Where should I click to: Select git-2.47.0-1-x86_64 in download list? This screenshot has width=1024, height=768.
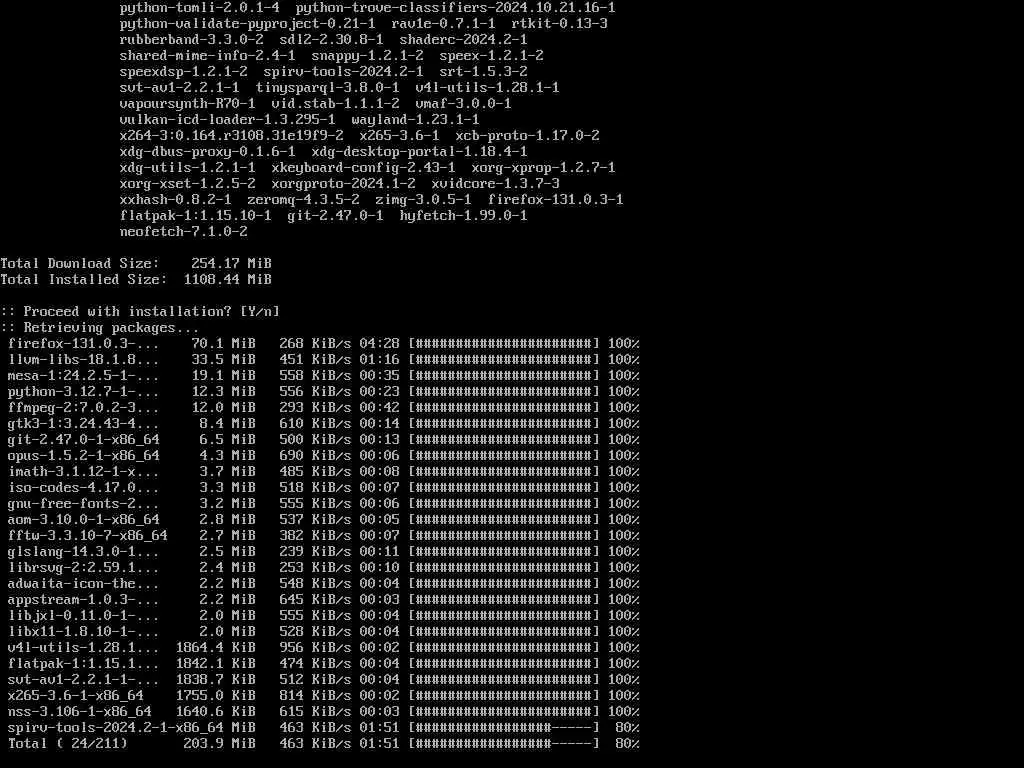click(x=84, y=440)
